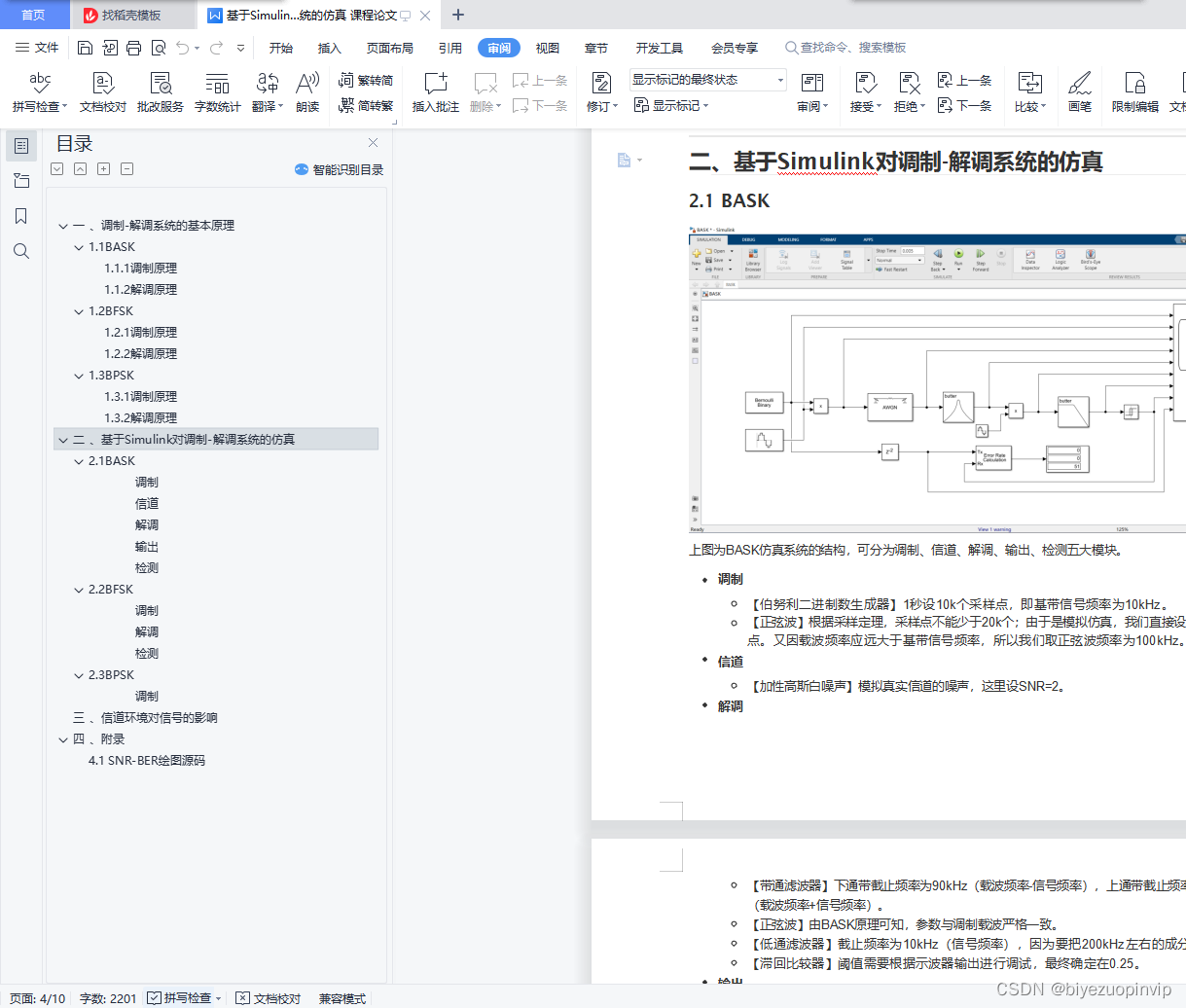The height and width of the screenshot is (1008, 1186).
Task: Collapse the 1.2BFSK outline node
Action: click(x=80, y=311)
